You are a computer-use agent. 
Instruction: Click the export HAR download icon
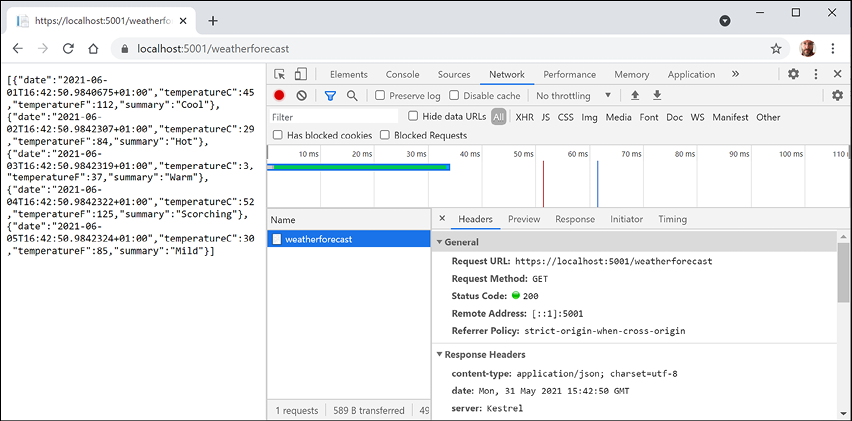(x=657, y=96)
